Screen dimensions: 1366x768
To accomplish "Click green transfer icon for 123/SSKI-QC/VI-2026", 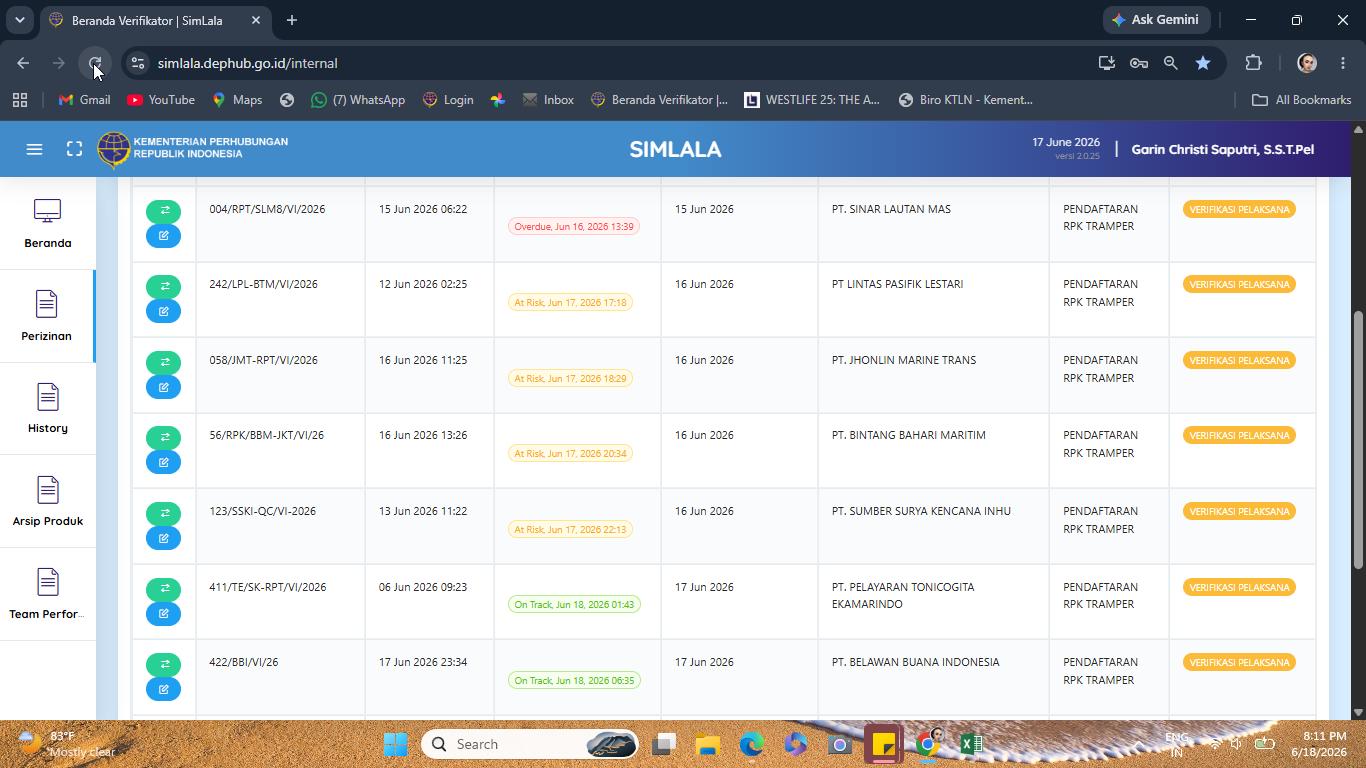I will (x=164, y=513).
